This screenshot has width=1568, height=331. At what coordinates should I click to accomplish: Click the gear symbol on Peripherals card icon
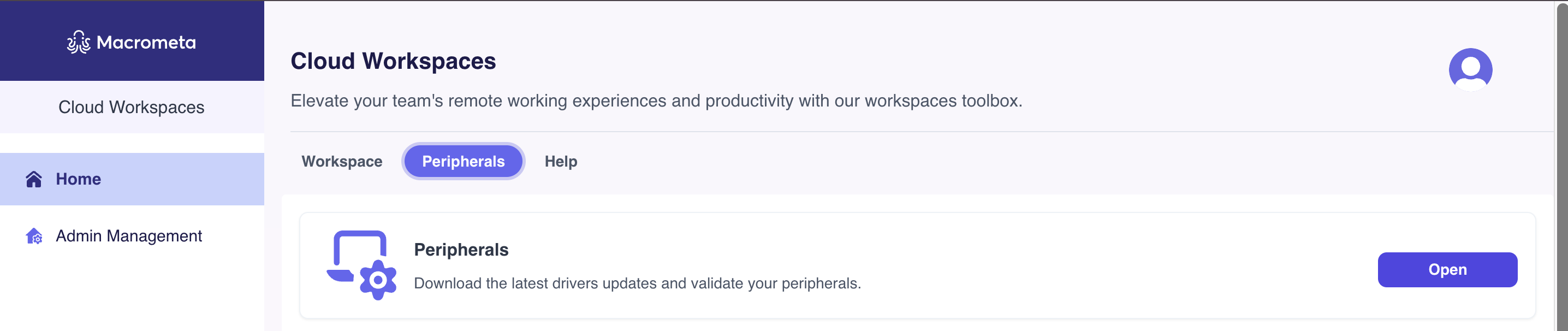tap(378, 280)
